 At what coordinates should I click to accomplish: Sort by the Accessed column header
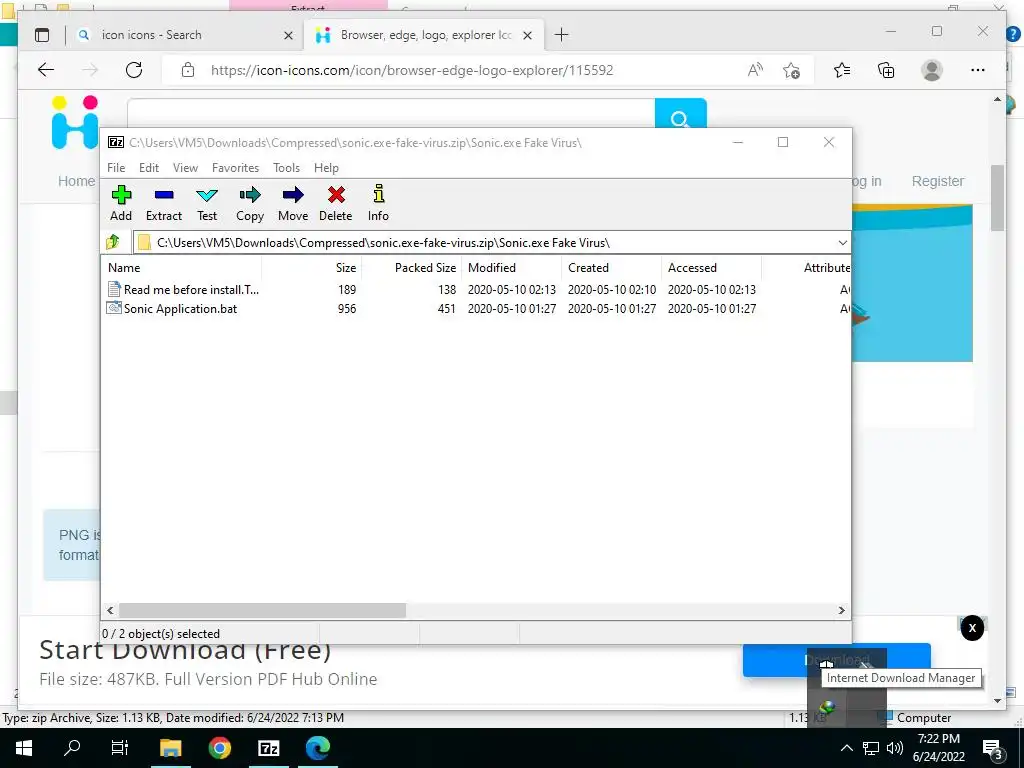pyautogui.click(x=711, y=268)
